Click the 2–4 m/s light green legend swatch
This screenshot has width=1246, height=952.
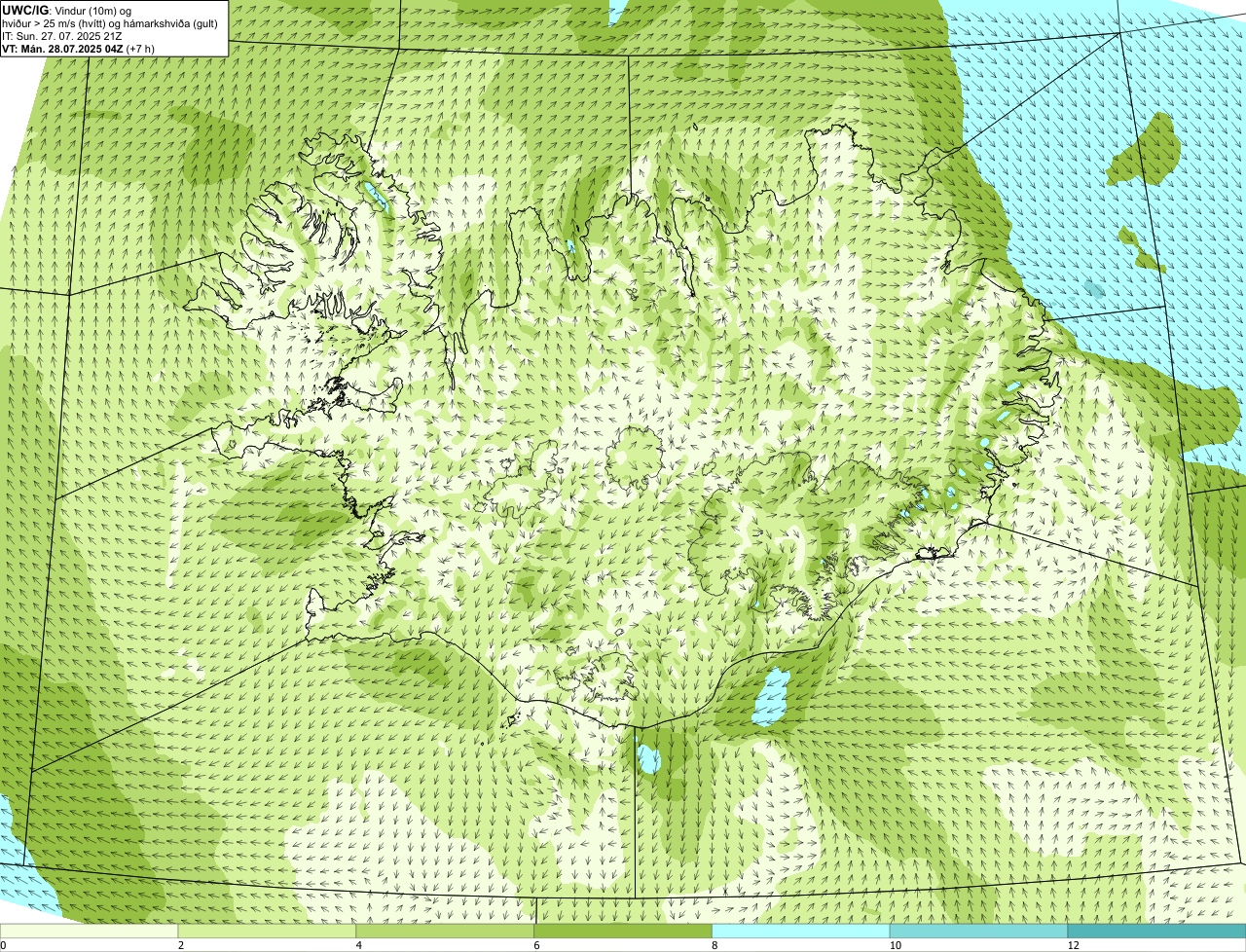pos(269,932)
